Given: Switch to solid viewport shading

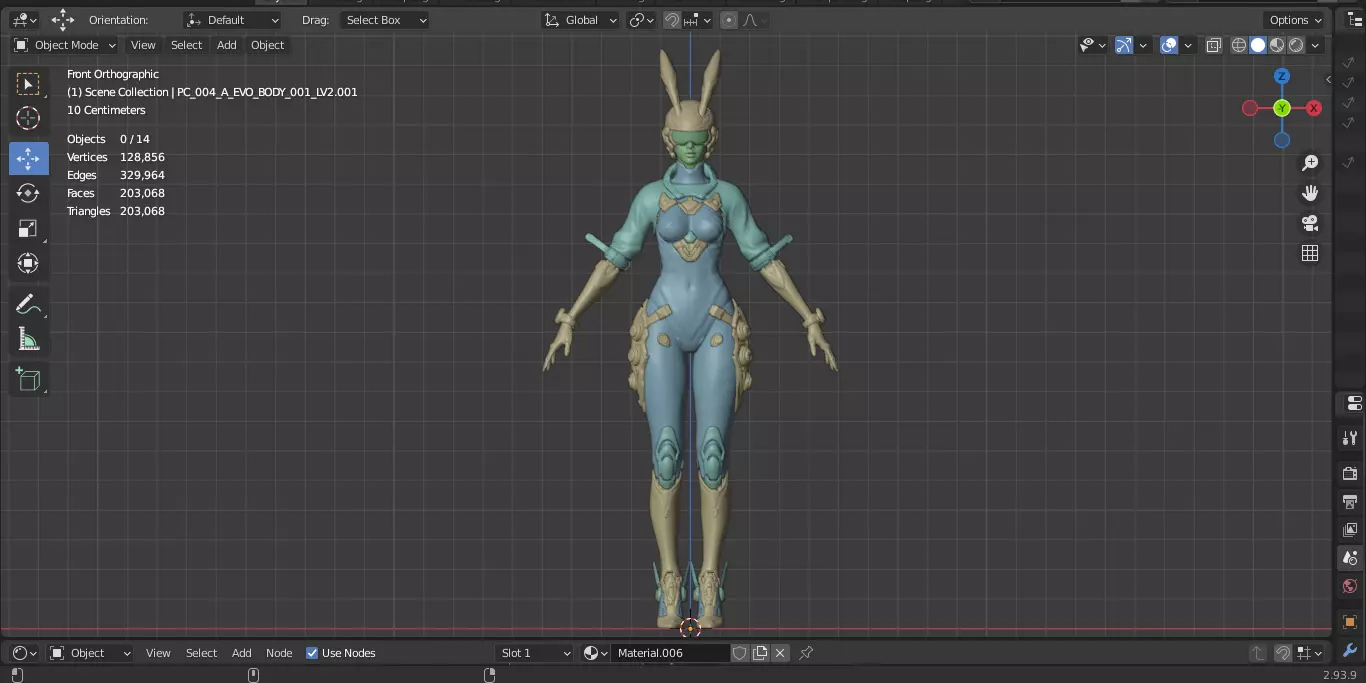Looking at the screenshot, I should 1258,45.
